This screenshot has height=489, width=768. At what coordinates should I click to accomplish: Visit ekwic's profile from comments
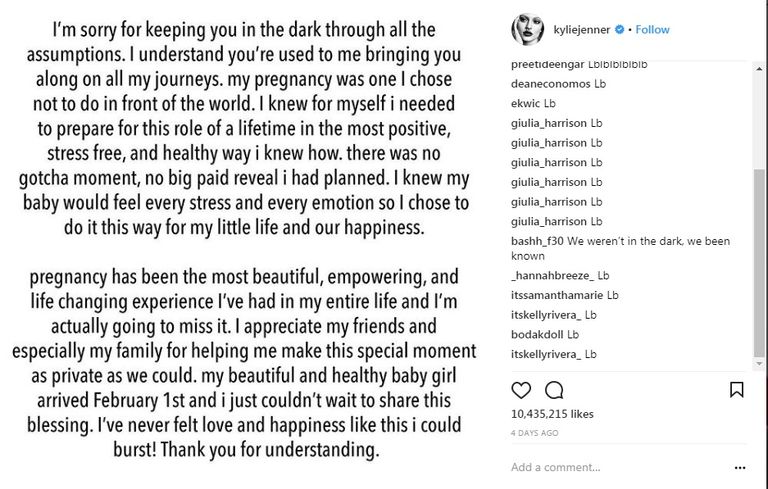[x=526, y=103]
